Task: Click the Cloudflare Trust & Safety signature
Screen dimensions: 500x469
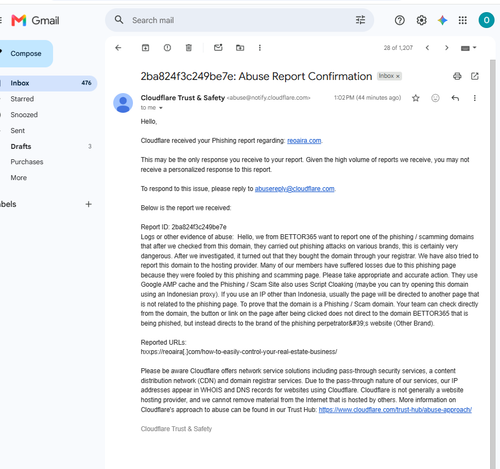Action: click(x=176, y=429)
